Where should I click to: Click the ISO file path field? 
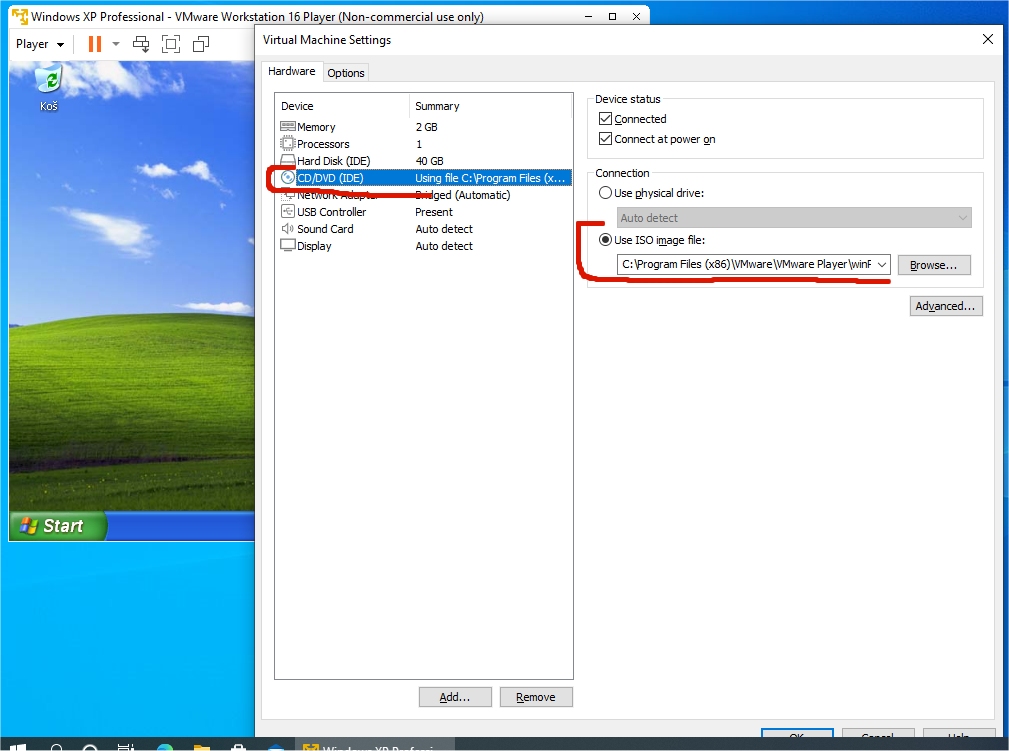[746, 264]
